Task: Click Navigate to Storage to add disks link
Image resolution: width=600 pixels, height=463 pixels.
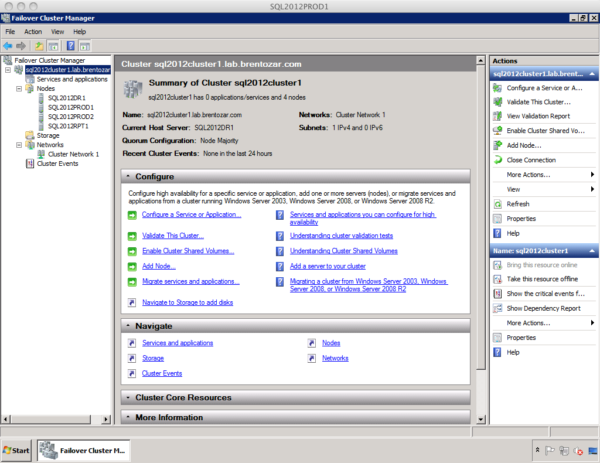Action: click(188, 303)
